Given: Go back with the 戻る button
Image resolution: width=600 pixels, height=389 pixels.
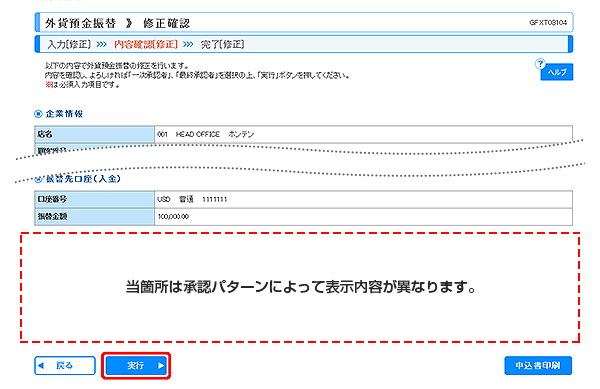Looking at the screenshot, I should pos(65,366).
